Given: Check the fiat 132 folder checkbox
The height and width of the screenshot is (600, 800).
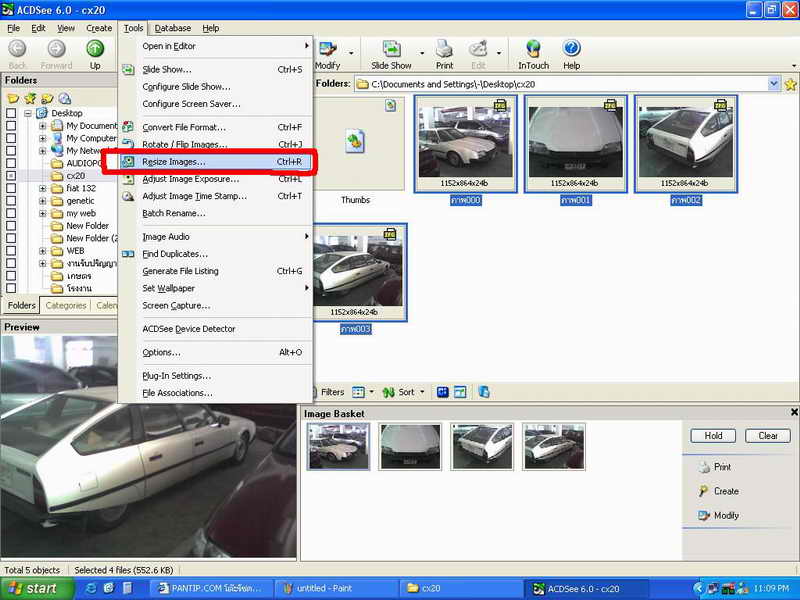Looking at the screenshot, I should (x=11, y=188).
